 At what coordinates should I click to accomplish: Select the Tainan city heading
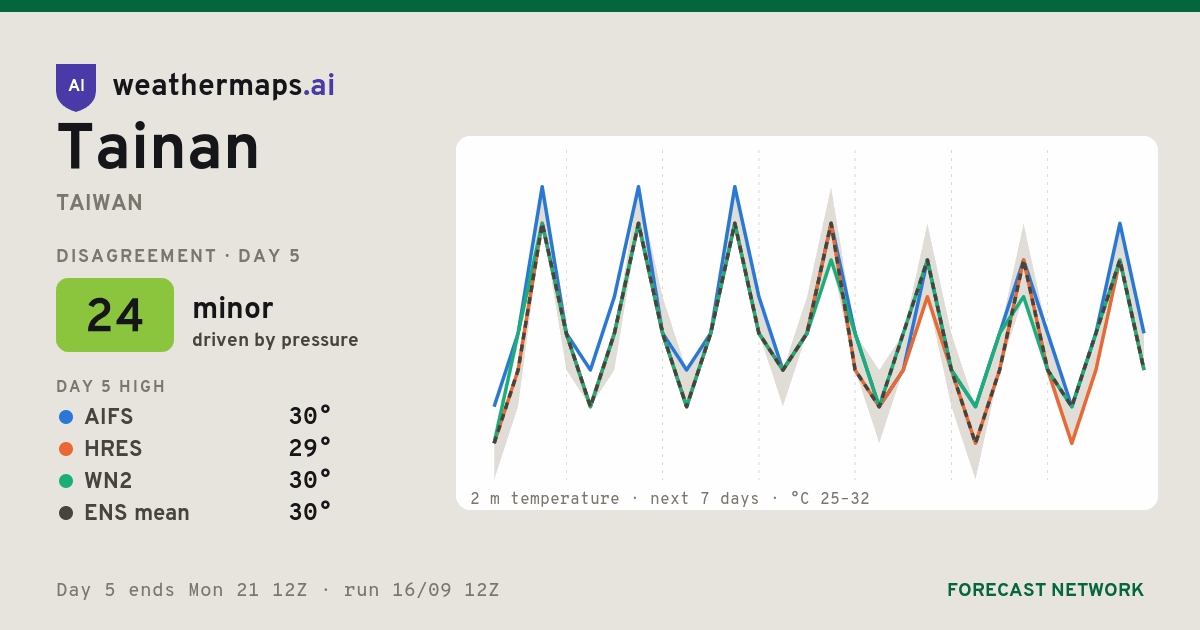[x=158, y=147]
